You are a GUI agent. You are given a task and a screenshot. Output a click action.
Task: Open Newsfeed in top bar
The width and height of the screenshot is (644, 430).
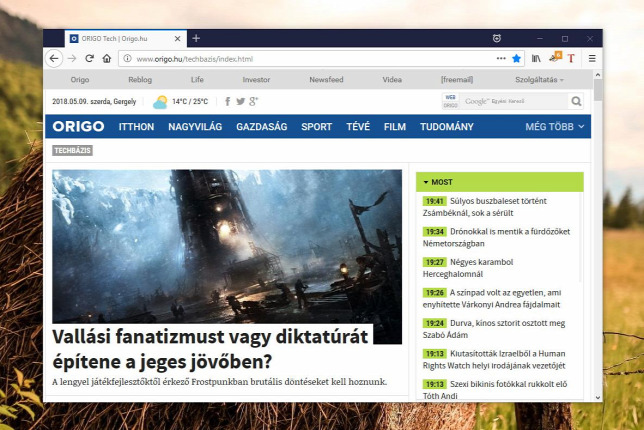[x=326, y=80]
